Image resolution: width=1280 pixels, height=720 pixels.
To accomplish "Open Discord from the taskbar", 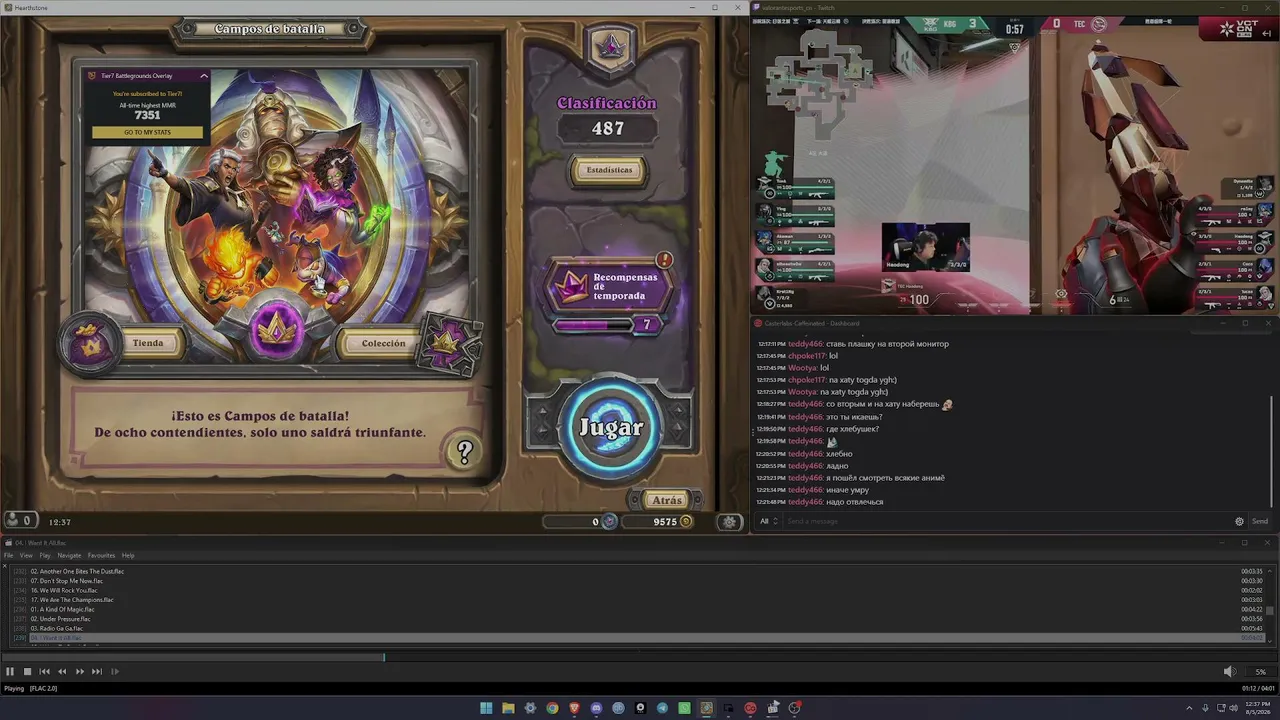I will tap(596, 708).
